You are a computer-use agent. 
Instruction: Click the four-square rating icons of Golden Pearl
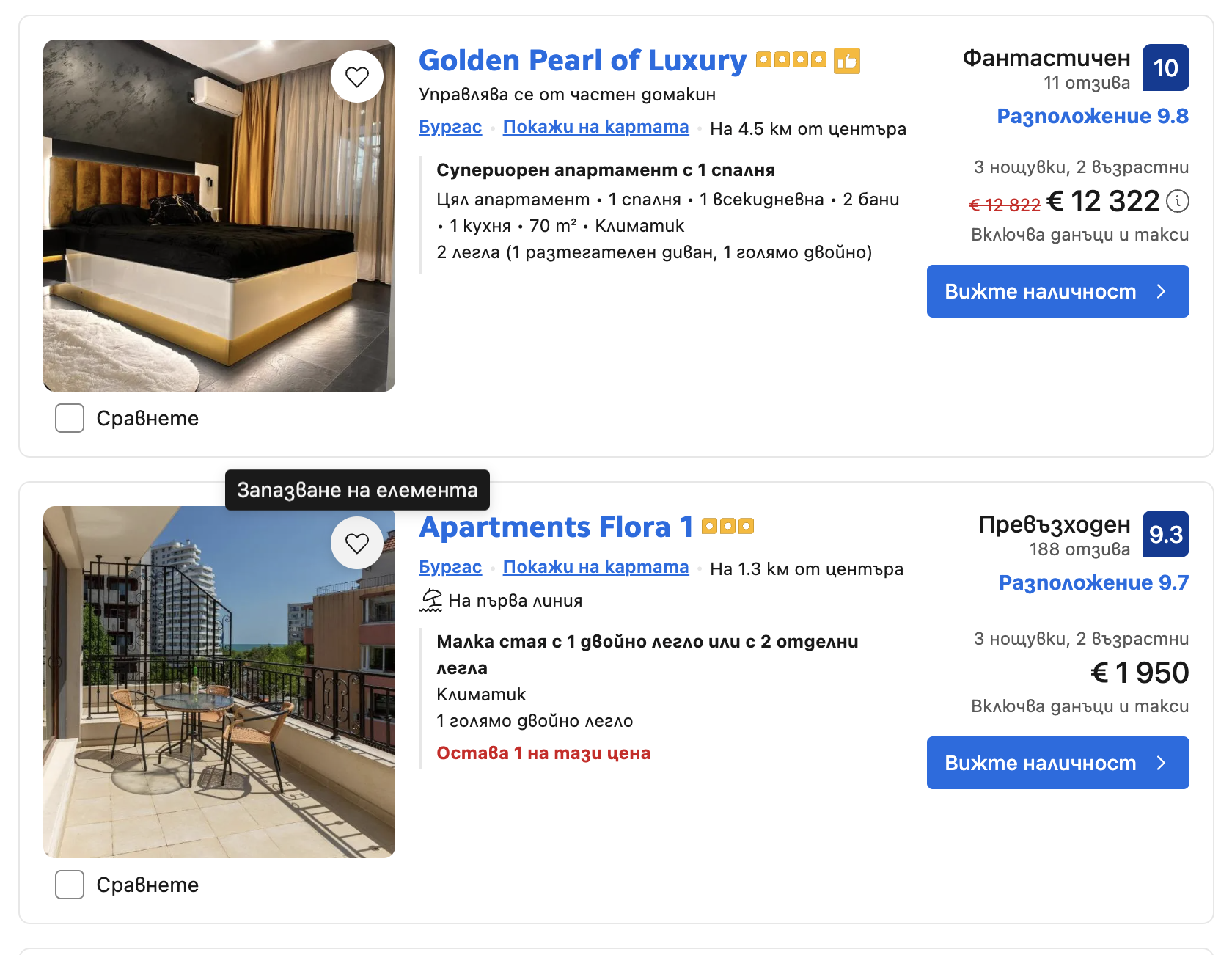(791, 59)
